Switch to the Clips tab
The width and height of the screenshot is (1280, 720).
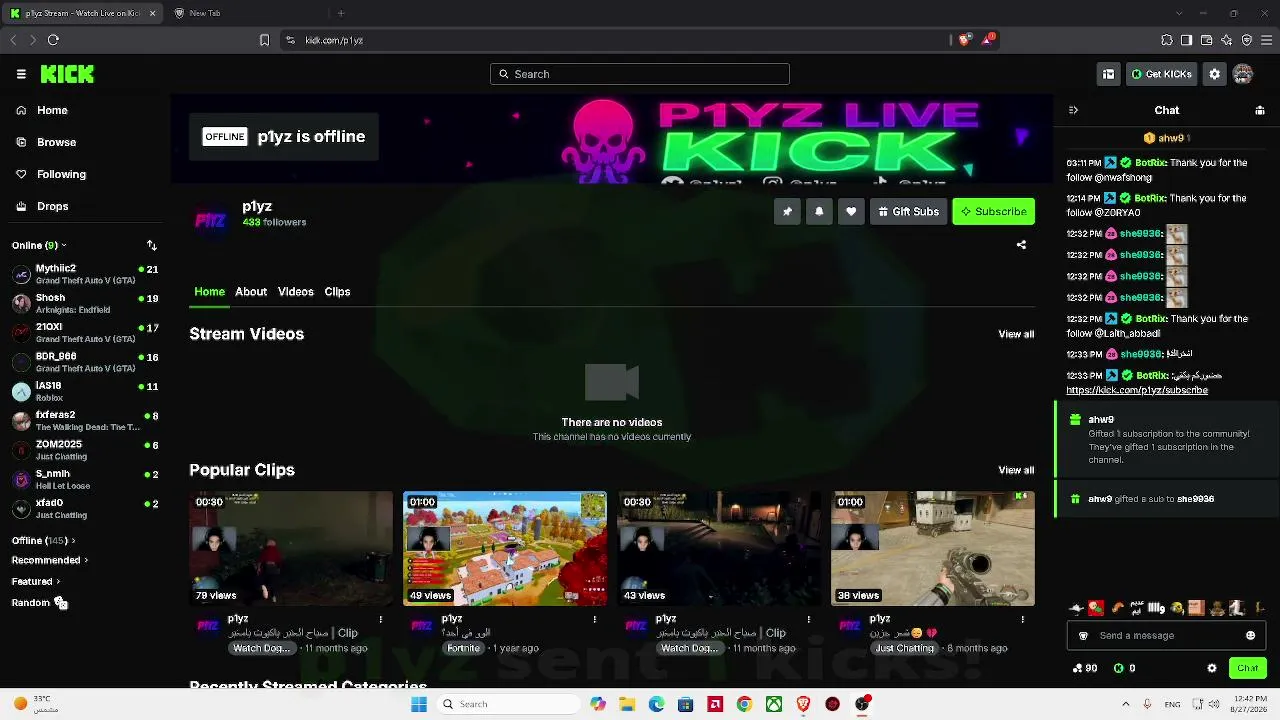[337, 292]
